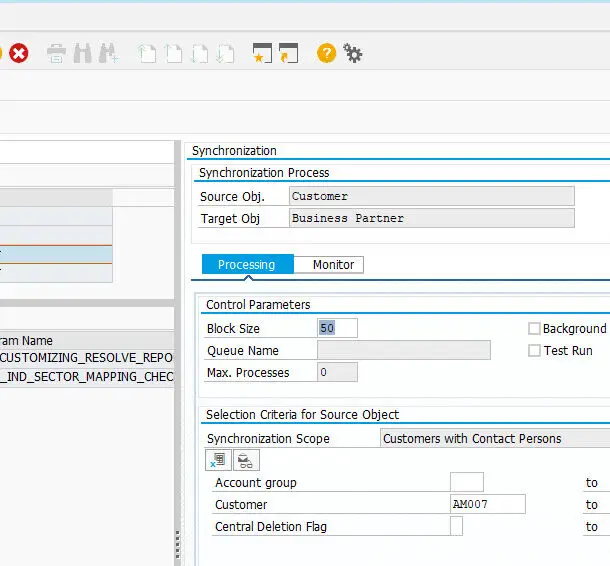Click the highlighted row in left list
The height and width of the screenshot is (566, 610).
coord(56,254)
